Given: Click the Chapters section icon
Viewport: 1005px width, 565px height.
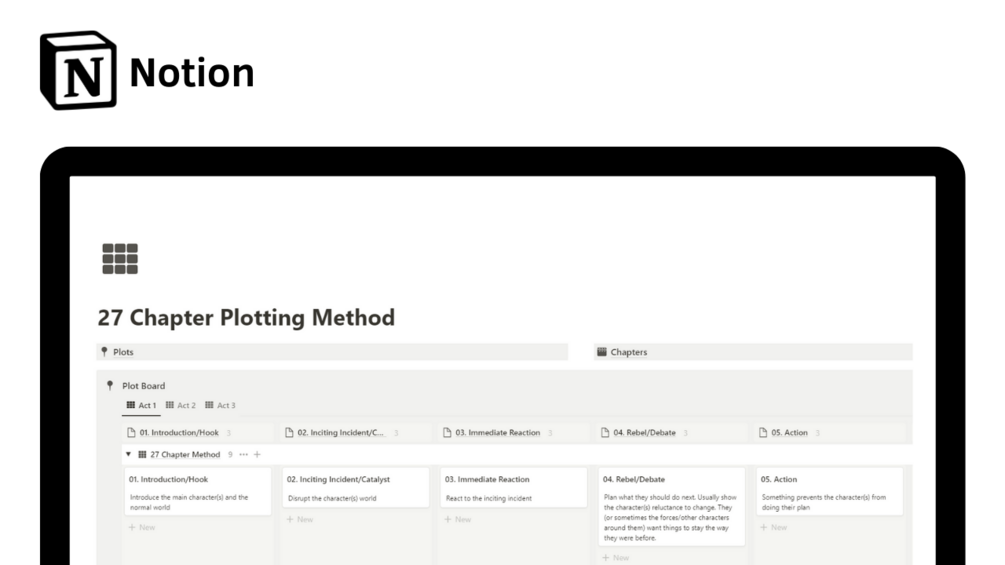Looking at the screenshot, I should coord(602,352).
